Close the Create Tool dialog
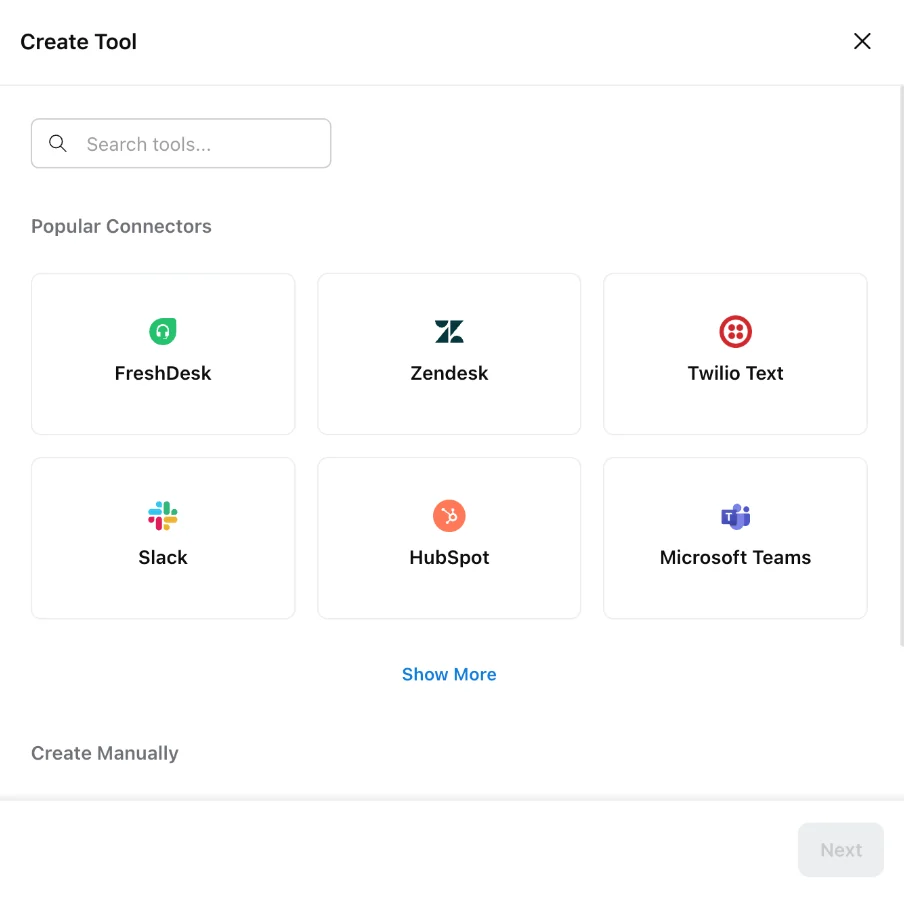 [x=862, y=41]
